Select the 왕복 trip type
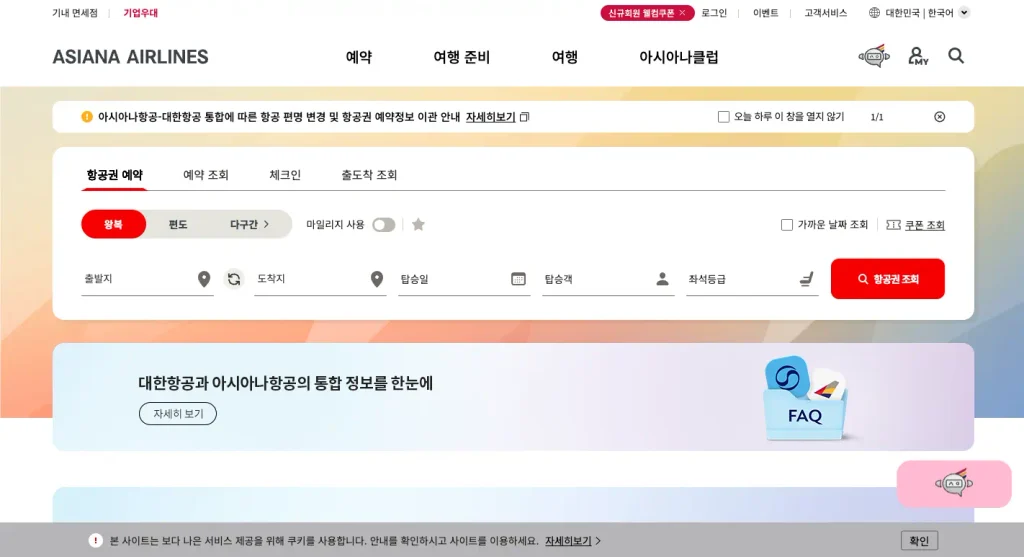 [x=113, y=224]
